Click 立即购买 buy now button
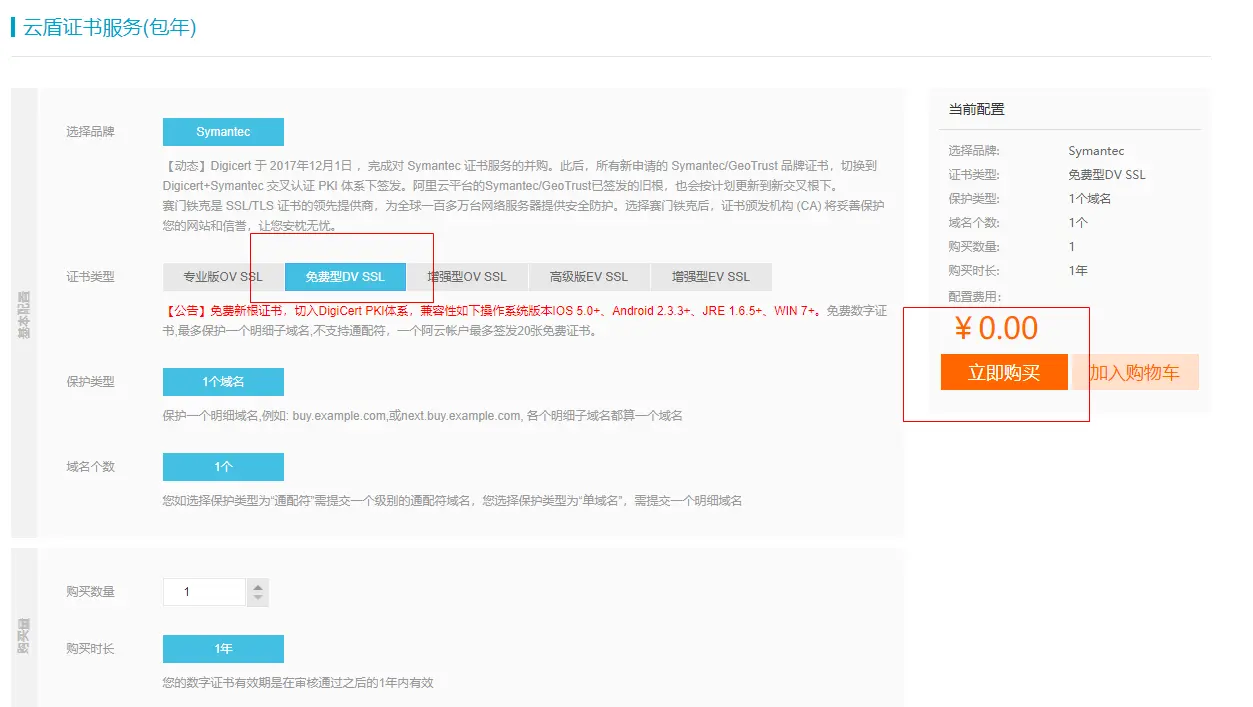Viewport: 1253px width, 707px height. [x=1004, y=373]
